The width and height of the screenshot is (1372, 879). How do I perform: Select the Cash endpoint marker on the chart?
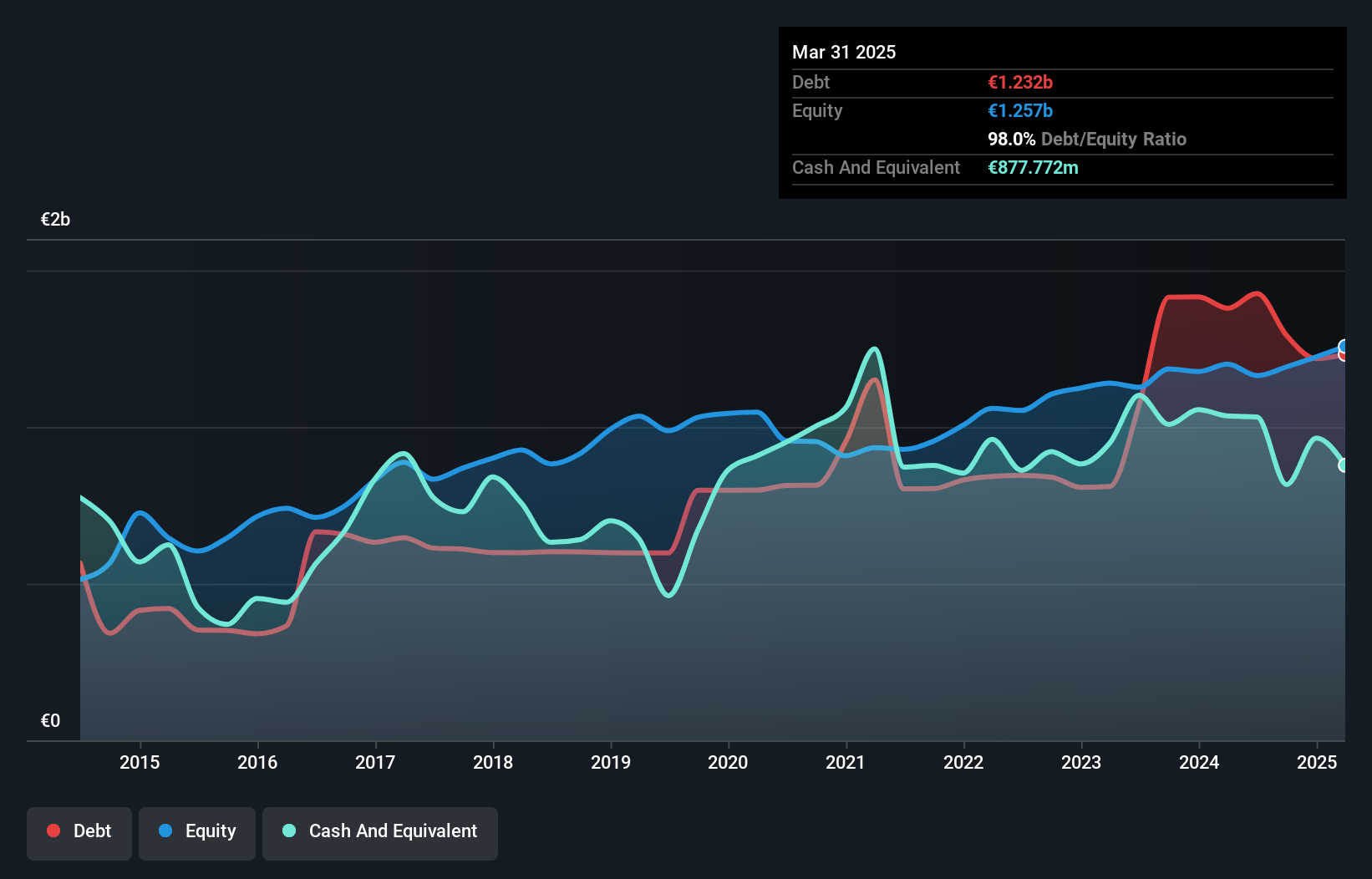[1343, 465]
